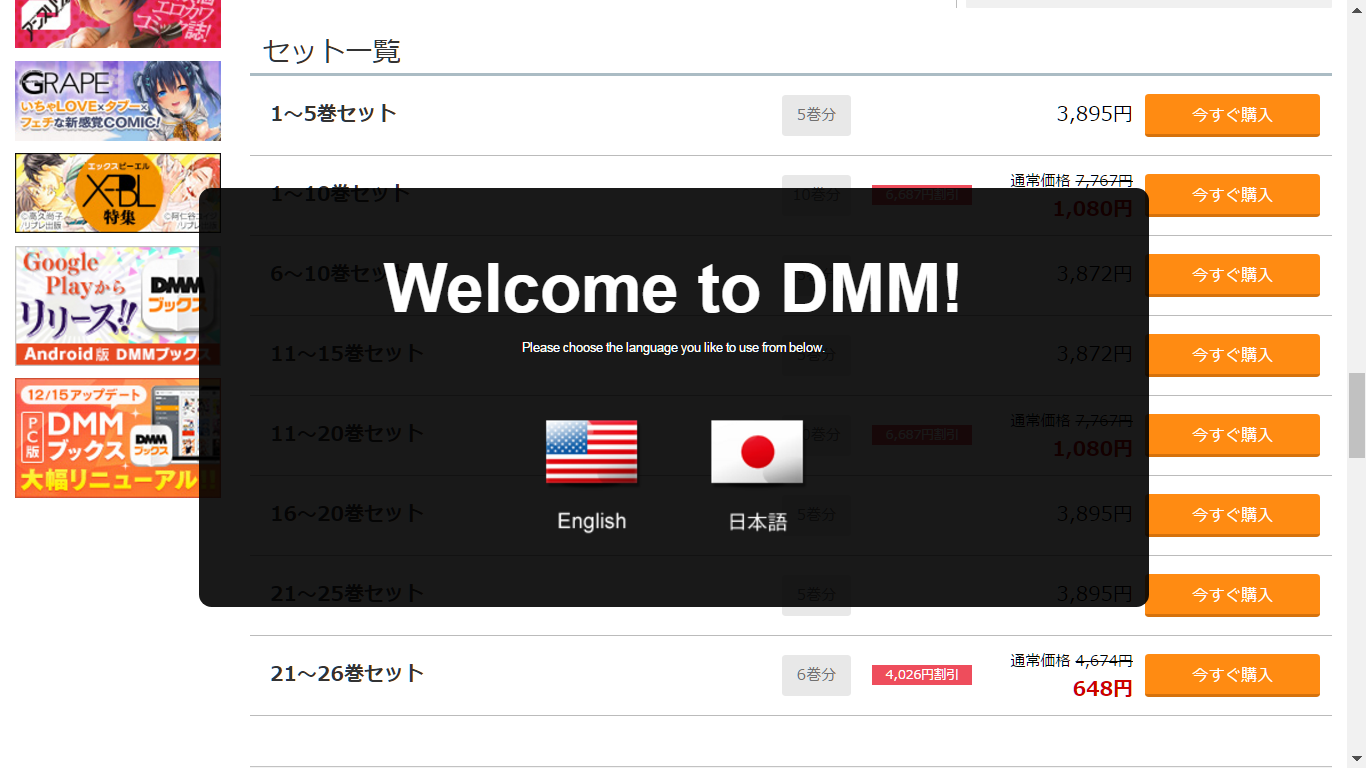Choose the Japanese flag icon
Screen dimensions: 1366x768
tap(757, 452)
